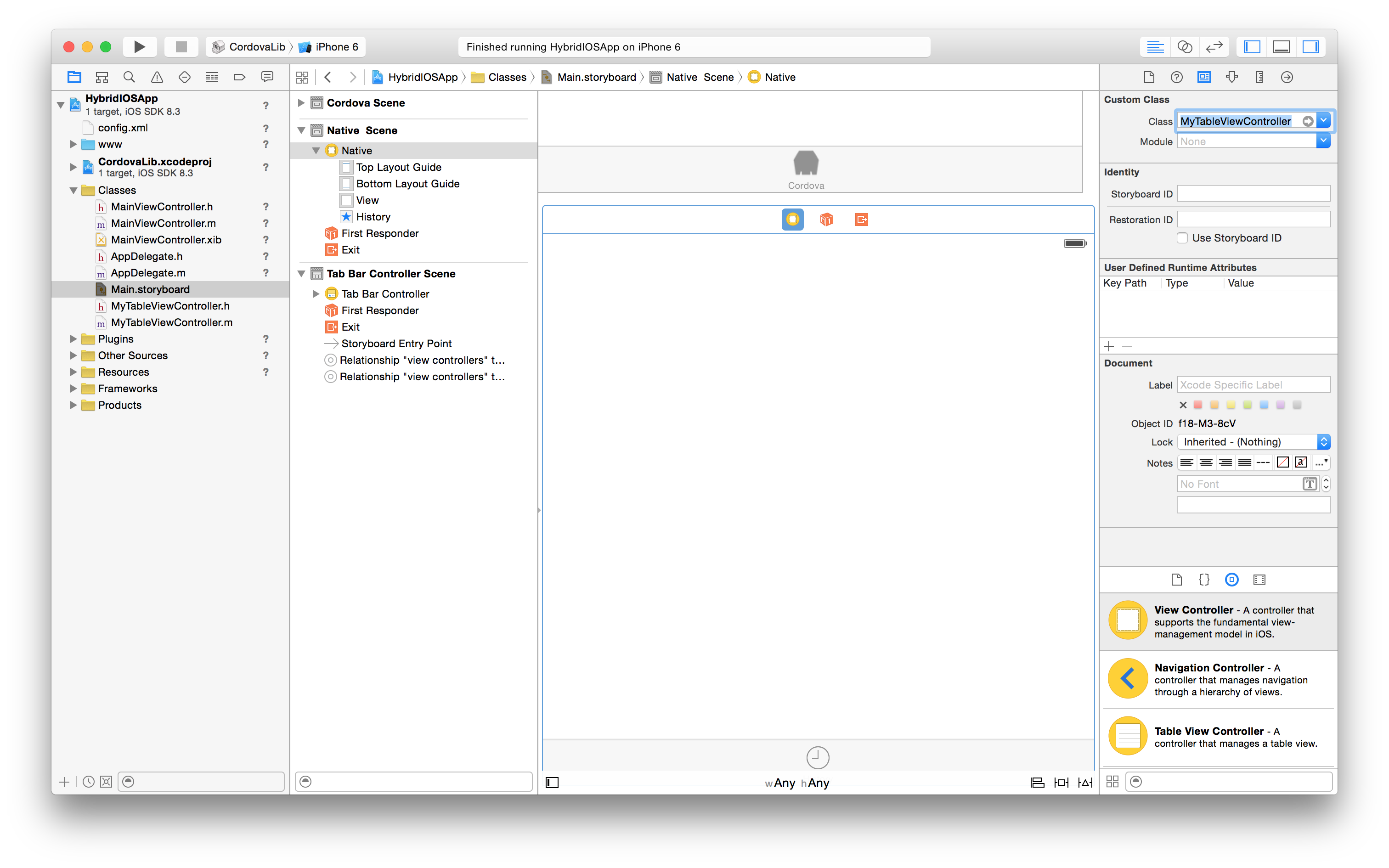Switch to the Attributes inspector tab
1389x868 pixels.
(x=1232, y=77)
